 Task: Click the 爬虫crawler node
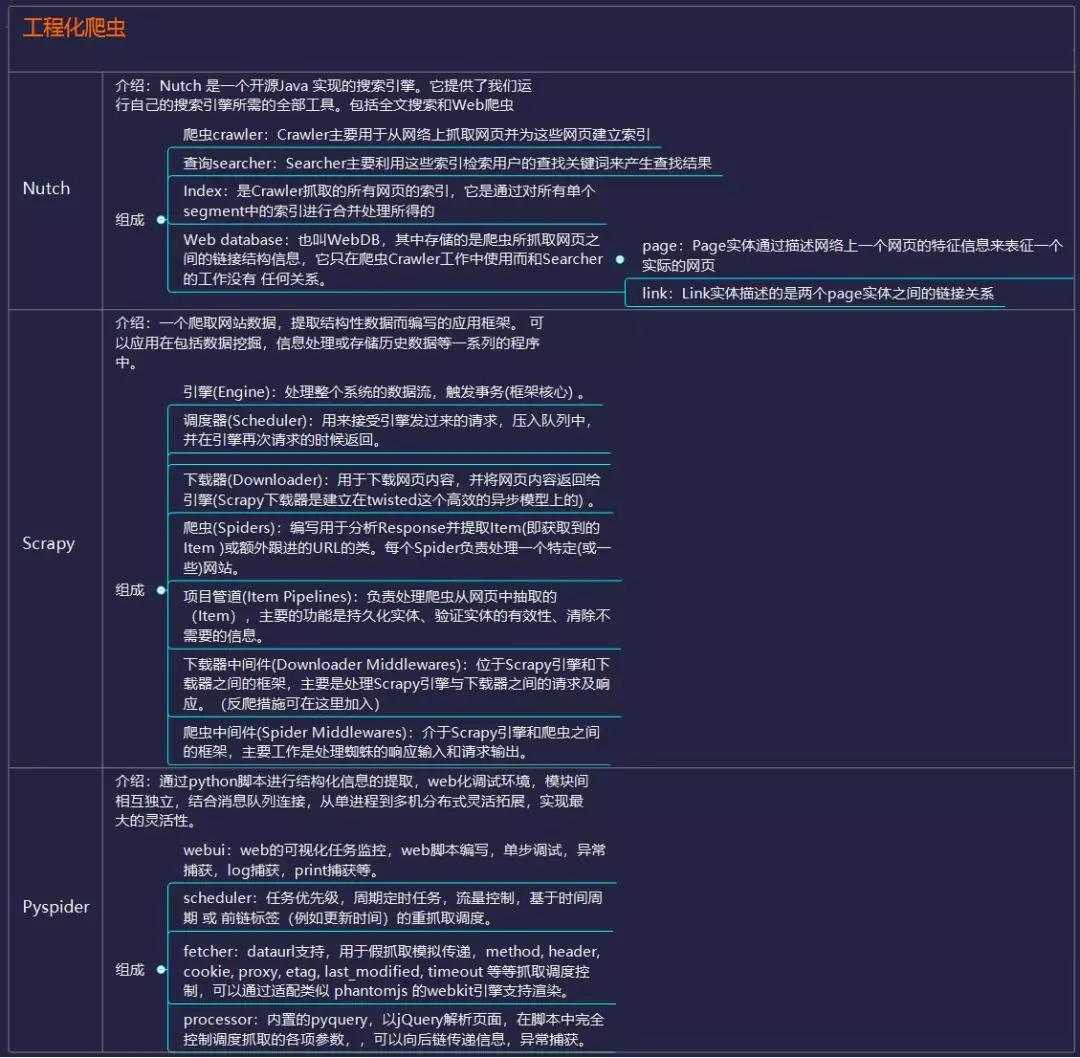pyautogui.click(x=417, y=135)
